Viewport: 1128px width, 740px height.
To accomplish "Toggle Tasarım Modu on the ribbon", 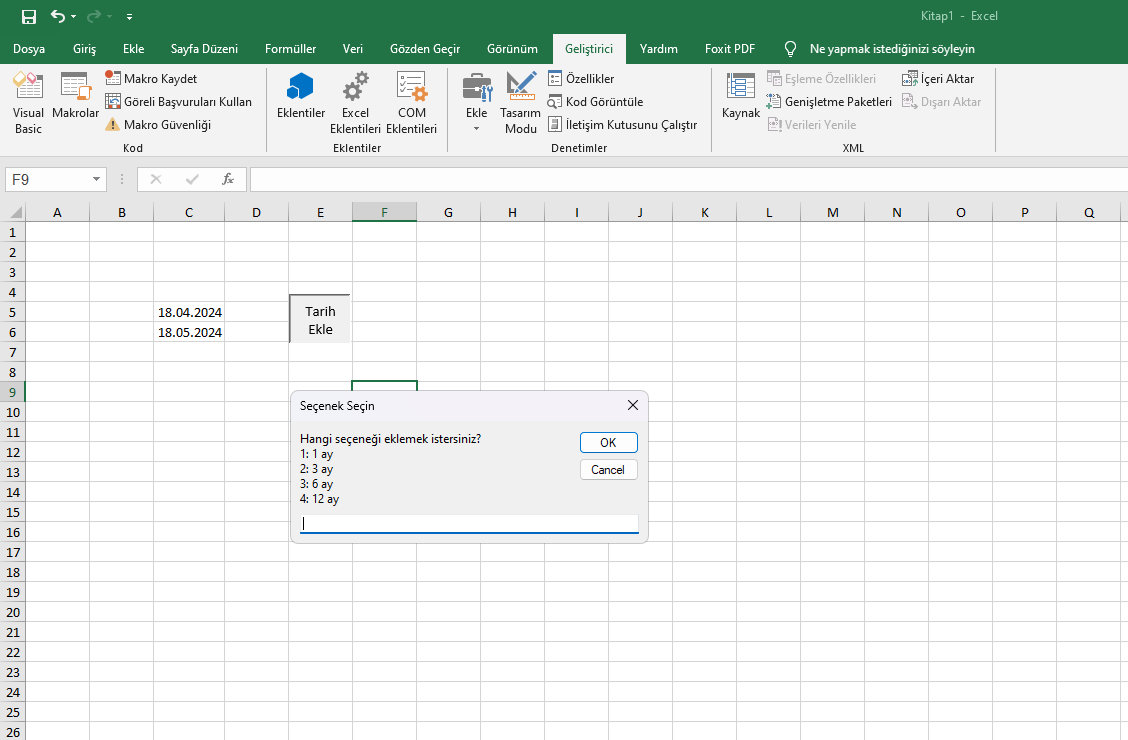I will click(x=520, y=103).
